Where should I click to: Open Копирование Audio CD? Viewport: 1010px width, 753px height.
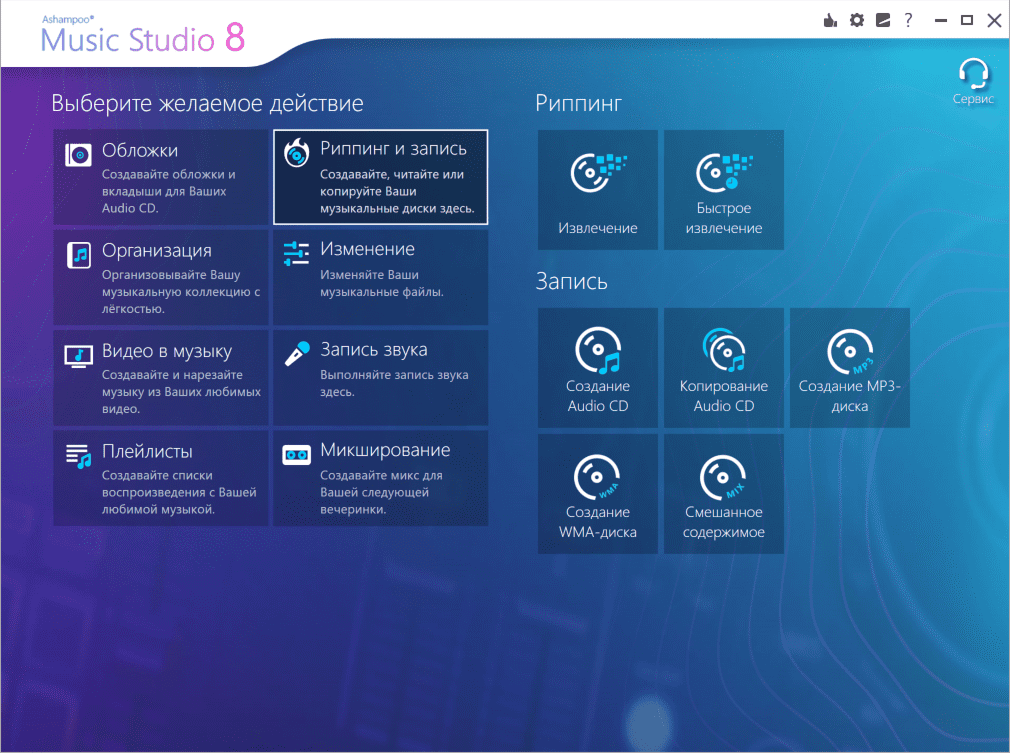pyautogui.click(x=724, y=368)
